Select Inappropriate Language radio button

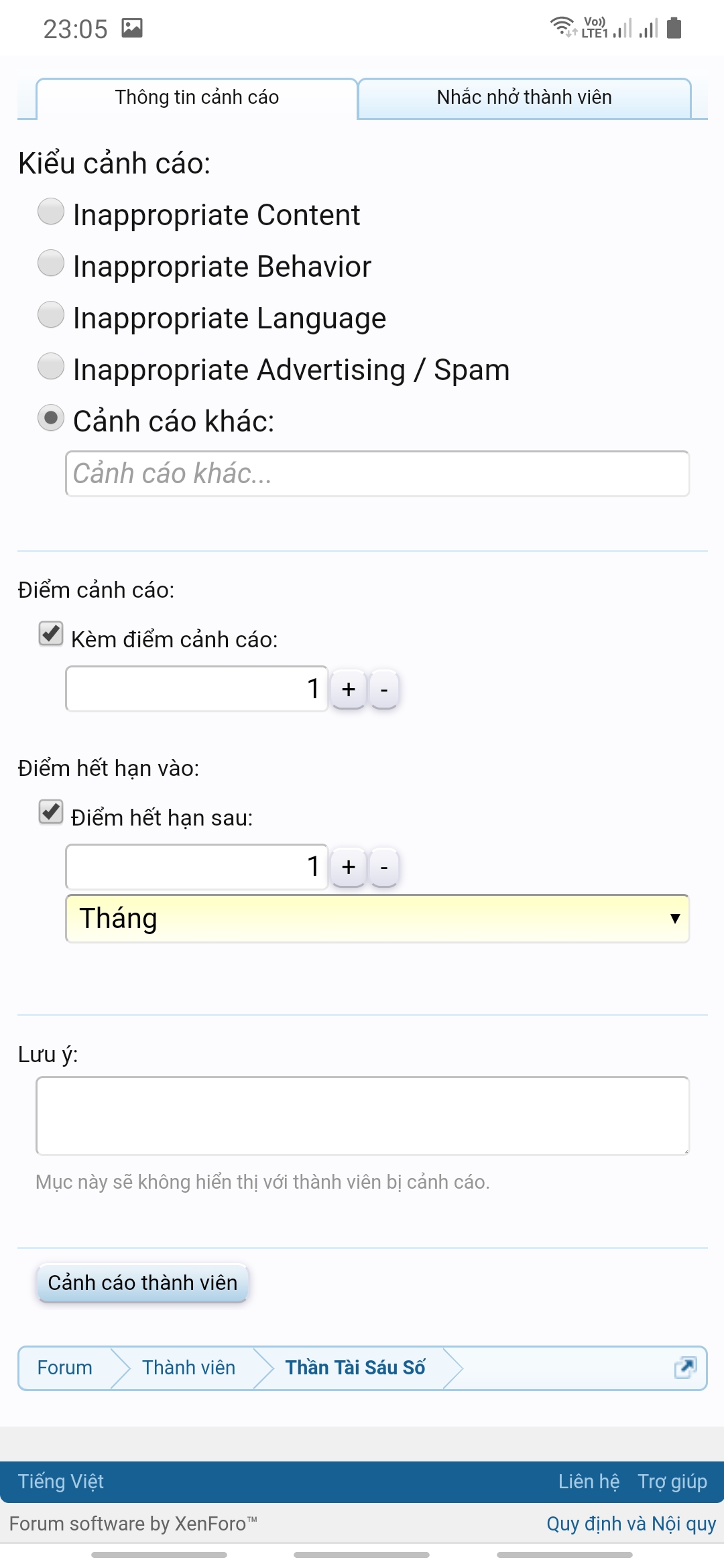(51, 315)
